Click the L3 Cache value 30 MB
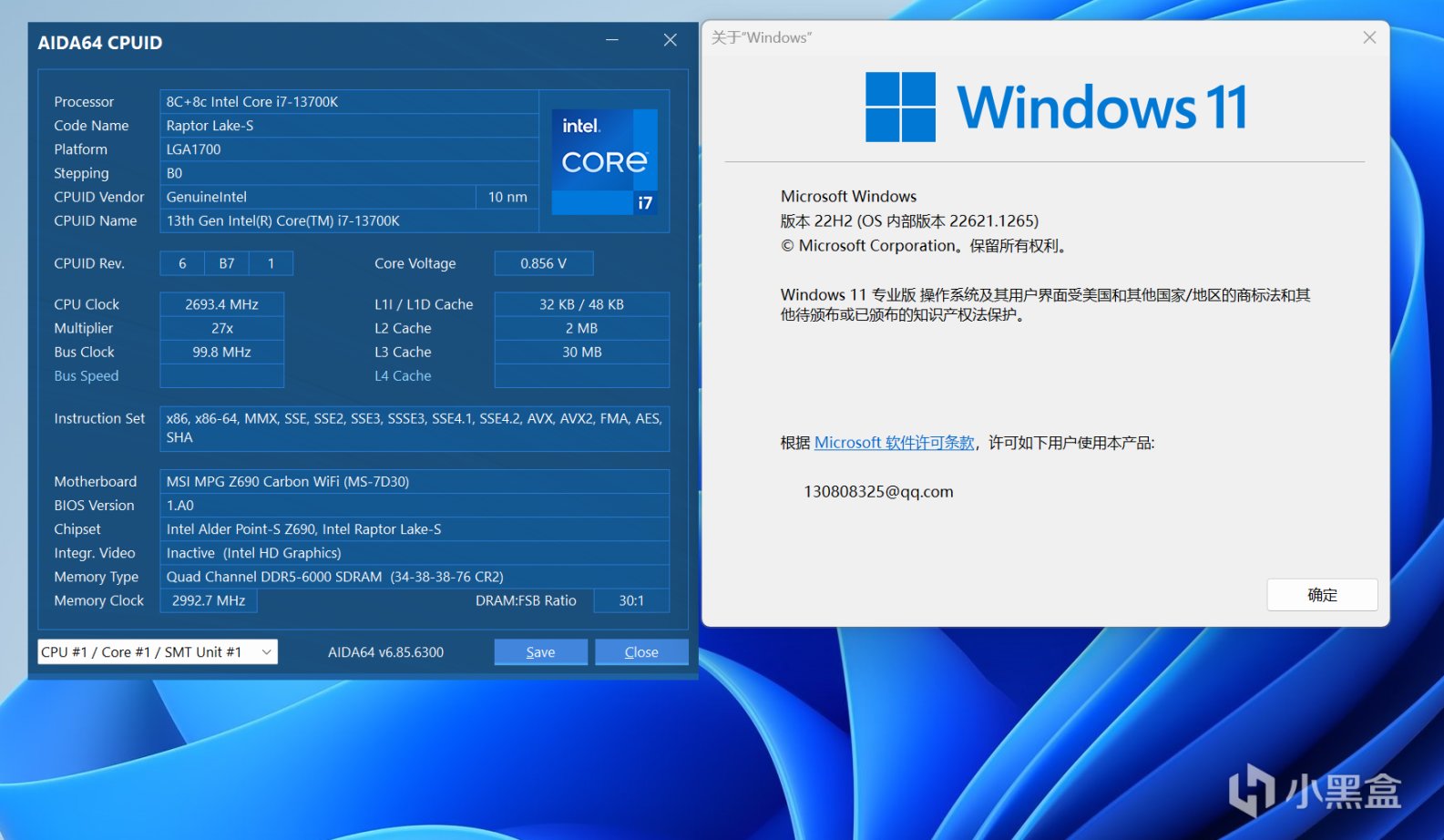 (x=582, y=352)
